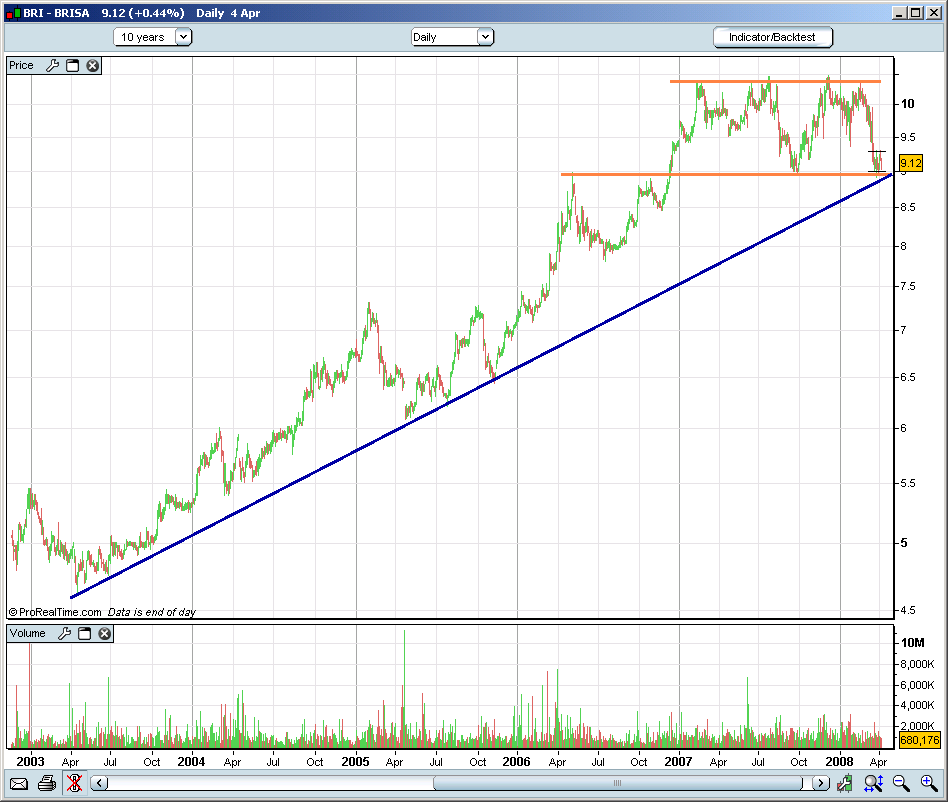
Task: Click the 2006 date axis label
Action: (516, 762)
